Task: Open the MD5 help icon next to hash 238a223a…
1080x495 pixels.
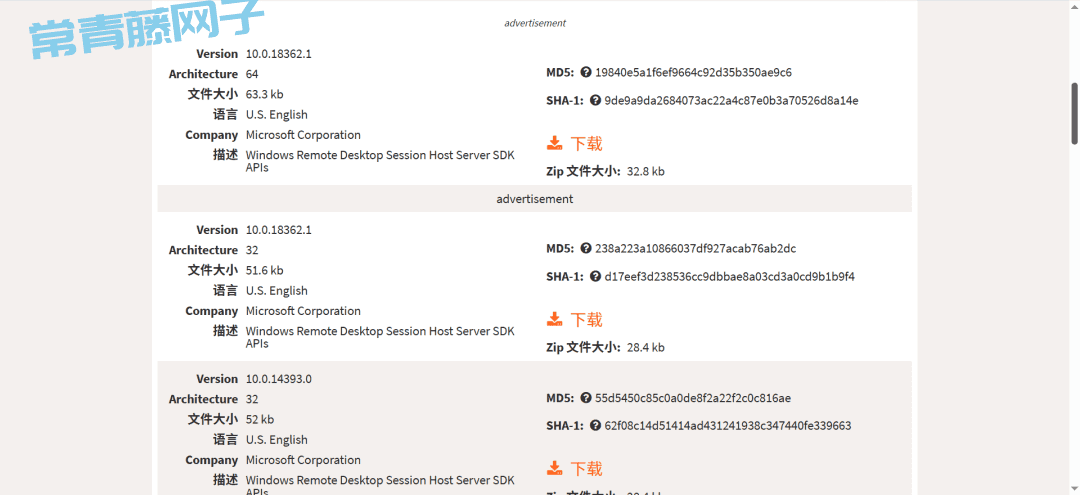Action: (x=586, y=249)
